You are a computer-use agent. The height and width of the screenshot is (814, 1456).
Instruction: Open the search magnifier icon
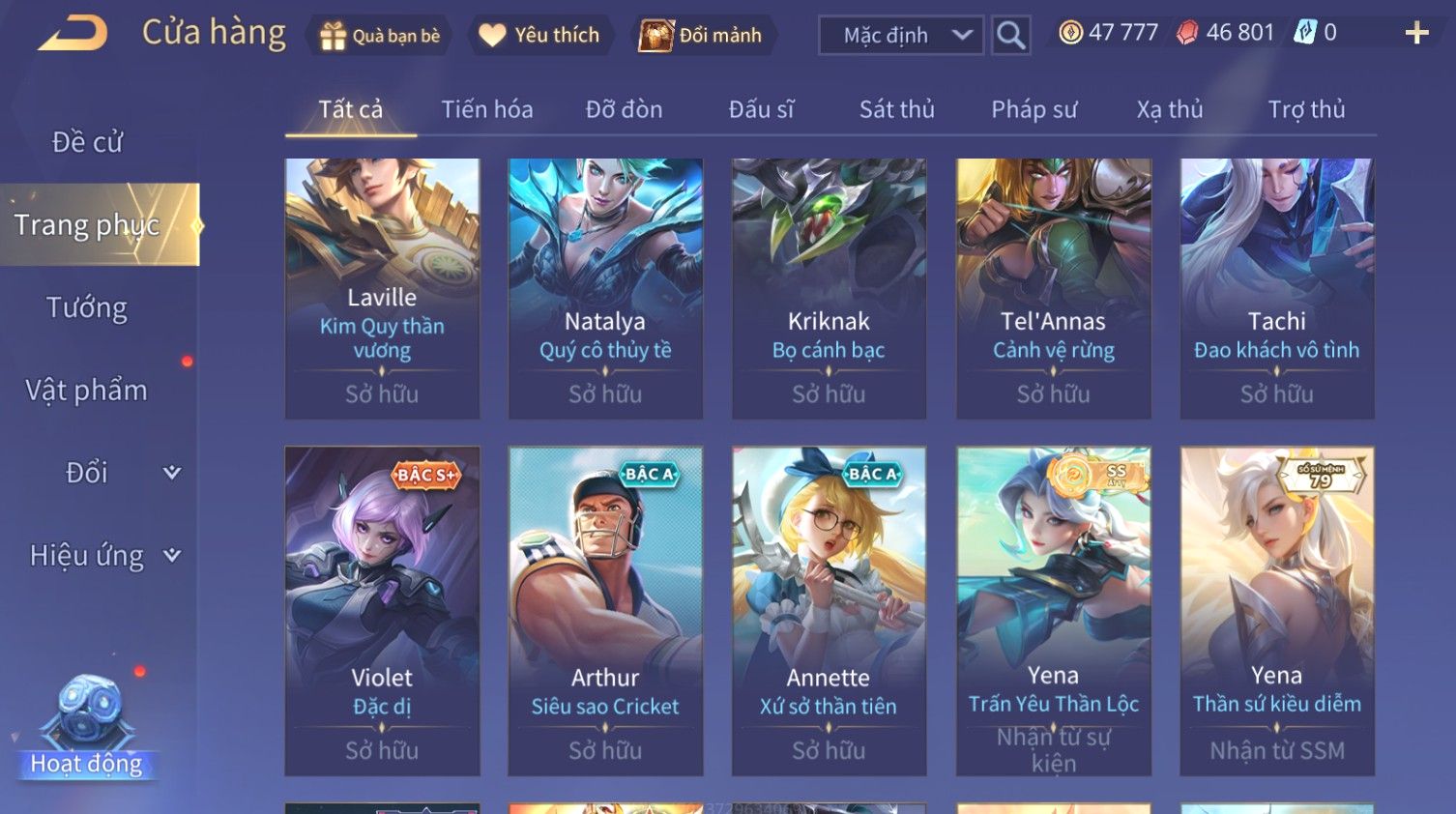pos(1011,36)
